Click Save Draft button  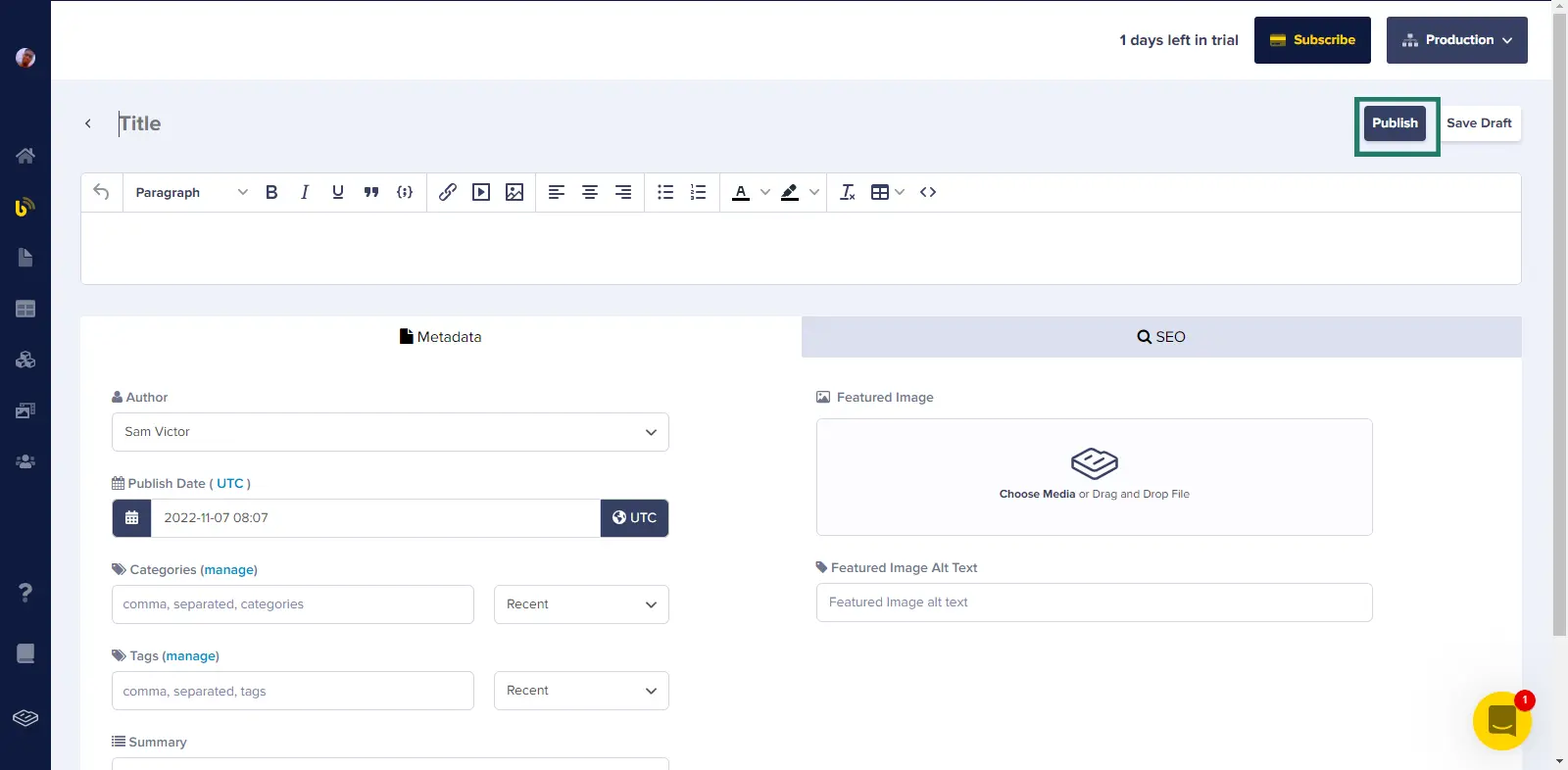pos(1479,123)
